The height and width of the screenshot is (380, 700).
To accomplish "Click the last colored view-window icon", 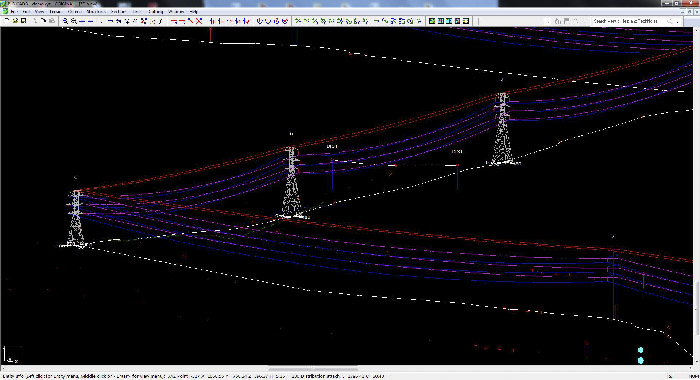I will coord(466,21).
